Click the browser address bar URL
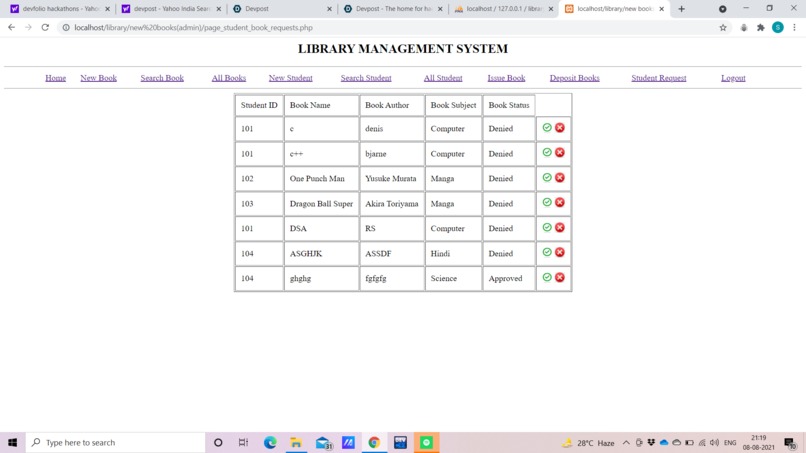806x453 pixels. (193, 28)
